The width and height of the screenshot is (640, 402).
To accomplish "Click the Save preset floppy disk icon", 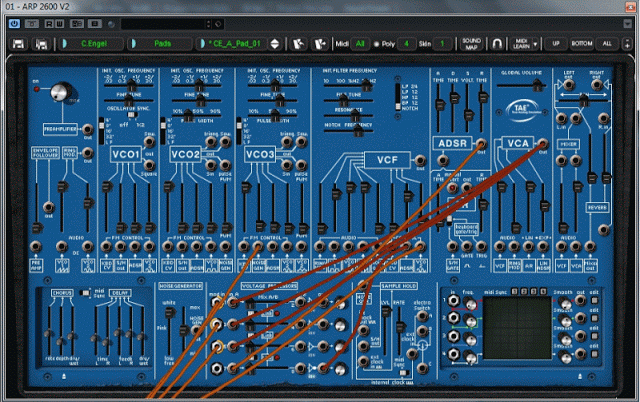I will click(18, 44).
